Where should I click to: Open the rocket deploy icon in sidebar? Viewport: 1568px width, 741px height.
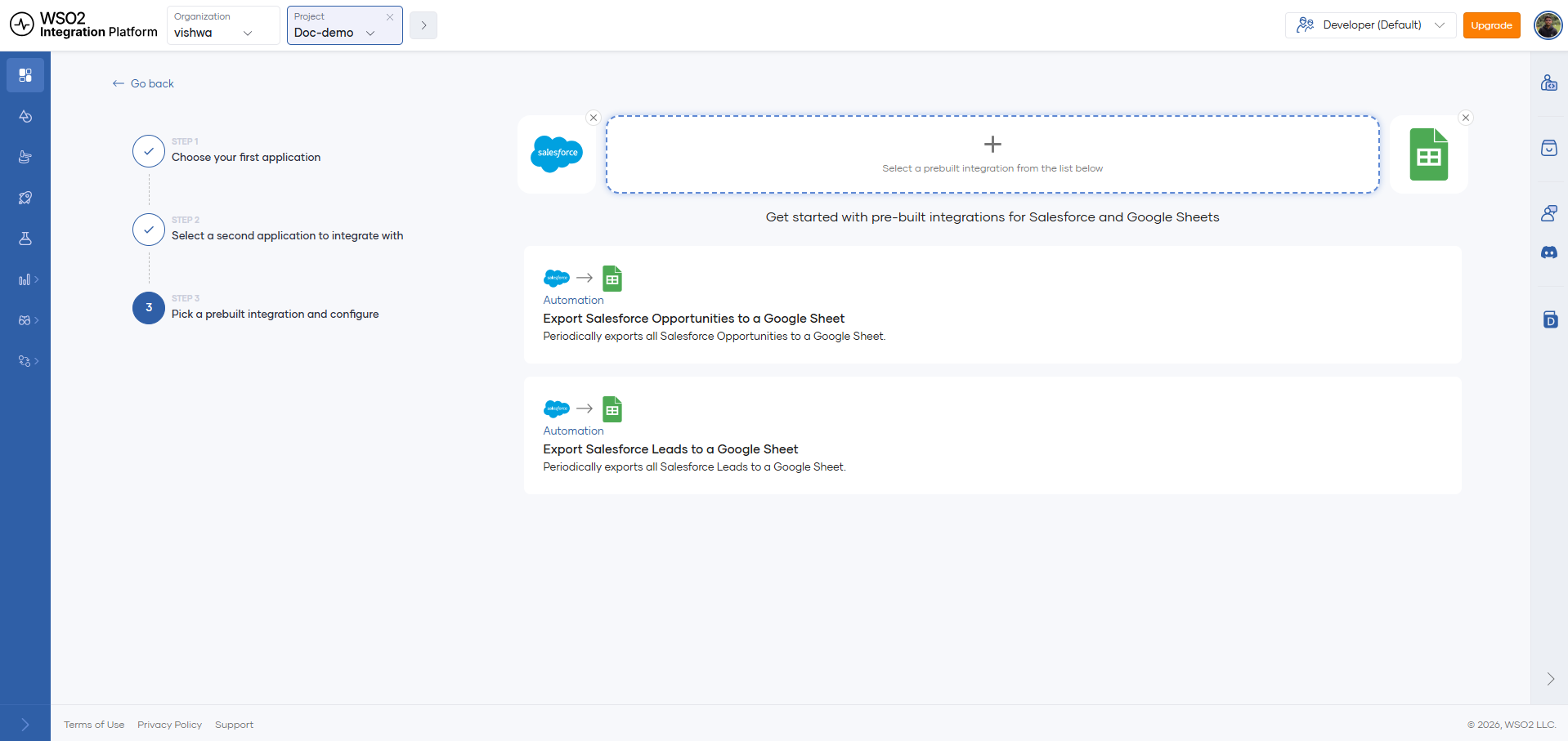pyautogui.click(x=25, y=198)
